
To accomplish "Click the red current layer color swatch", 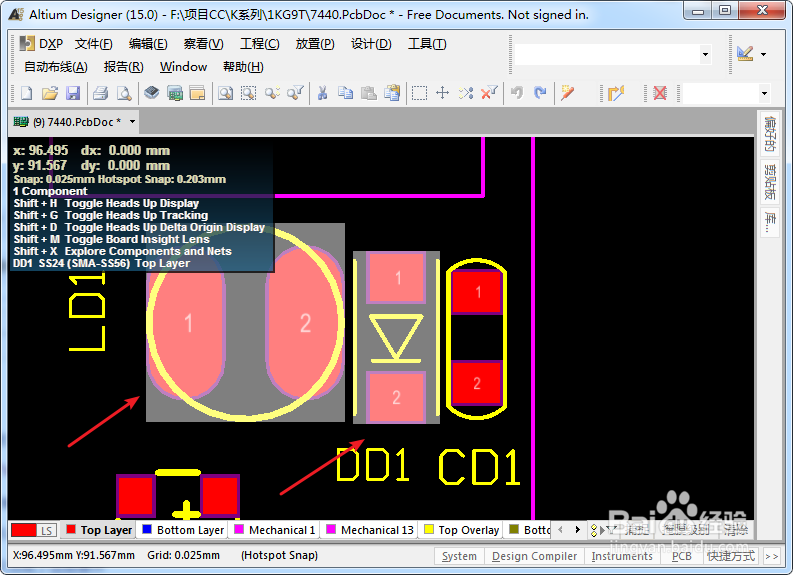I will tap(23, 530).
